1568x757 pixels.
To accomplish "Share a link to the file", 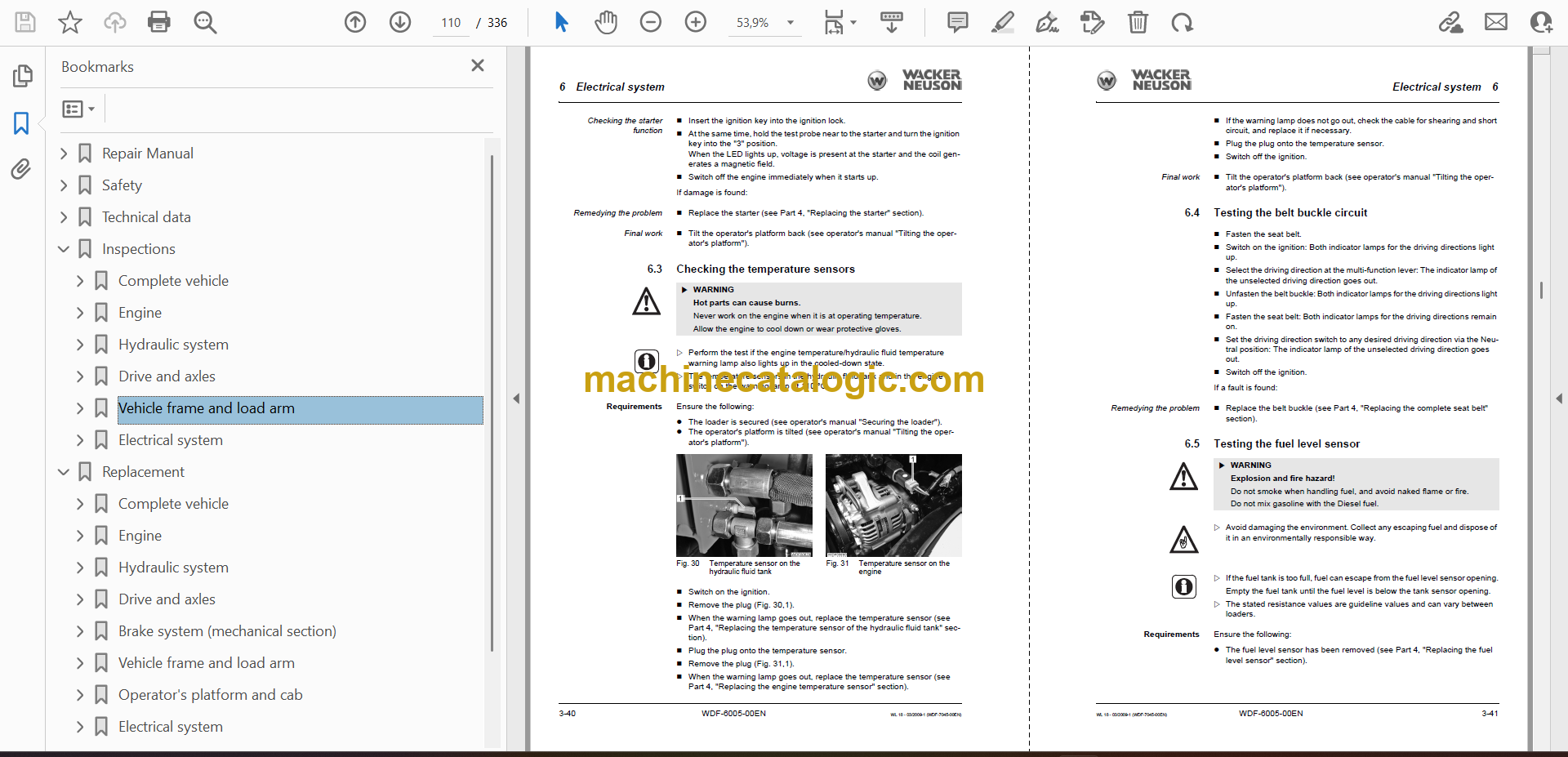I will [1451, 22].
